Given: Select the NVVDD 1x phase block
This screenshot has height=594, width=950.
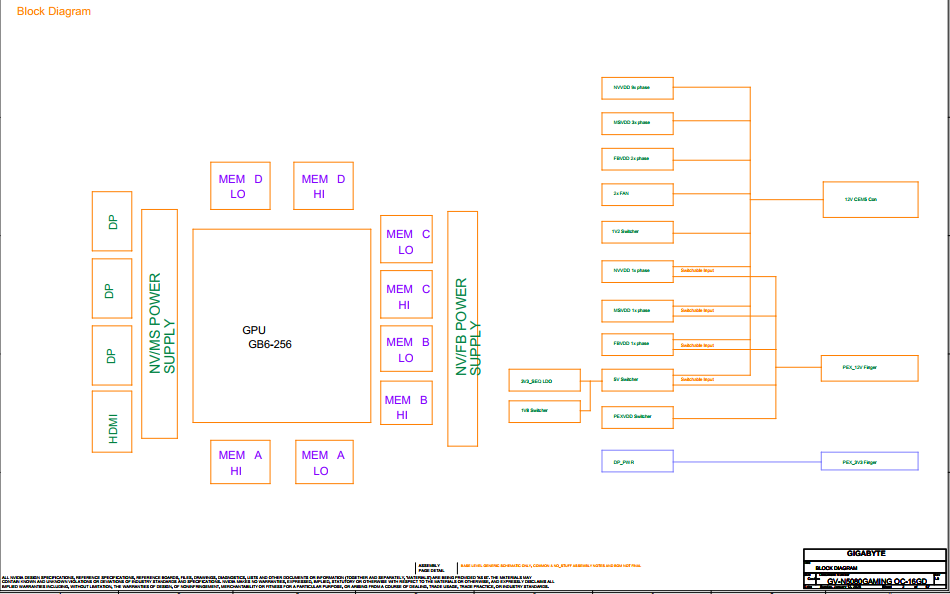Looking at the screenshot, I should [637, 271].
